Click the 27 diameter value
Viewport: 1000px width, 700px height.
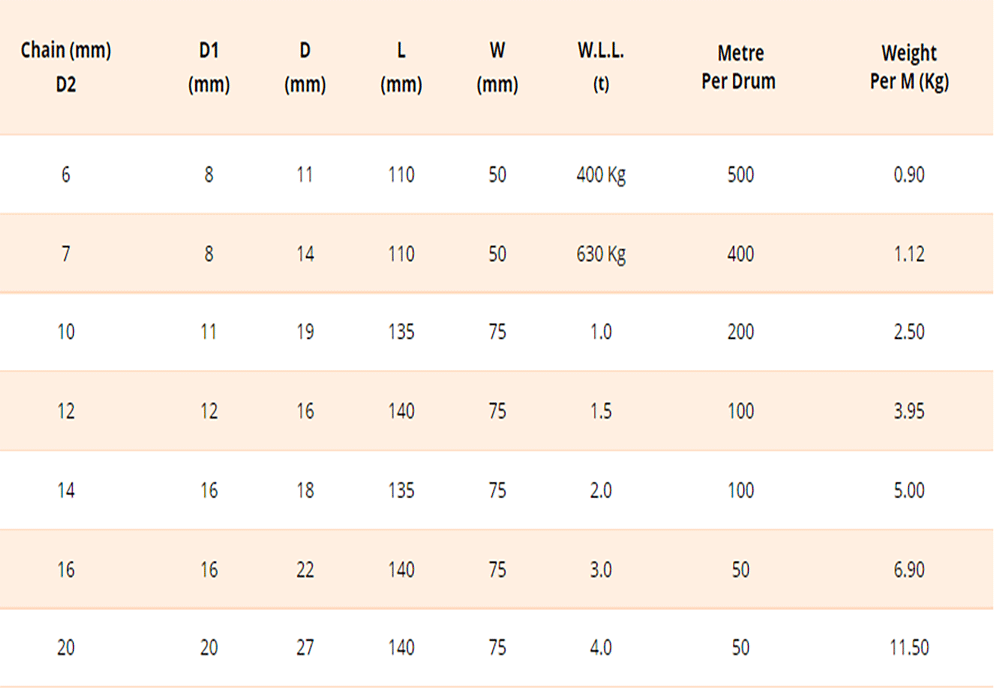[305, 648]
